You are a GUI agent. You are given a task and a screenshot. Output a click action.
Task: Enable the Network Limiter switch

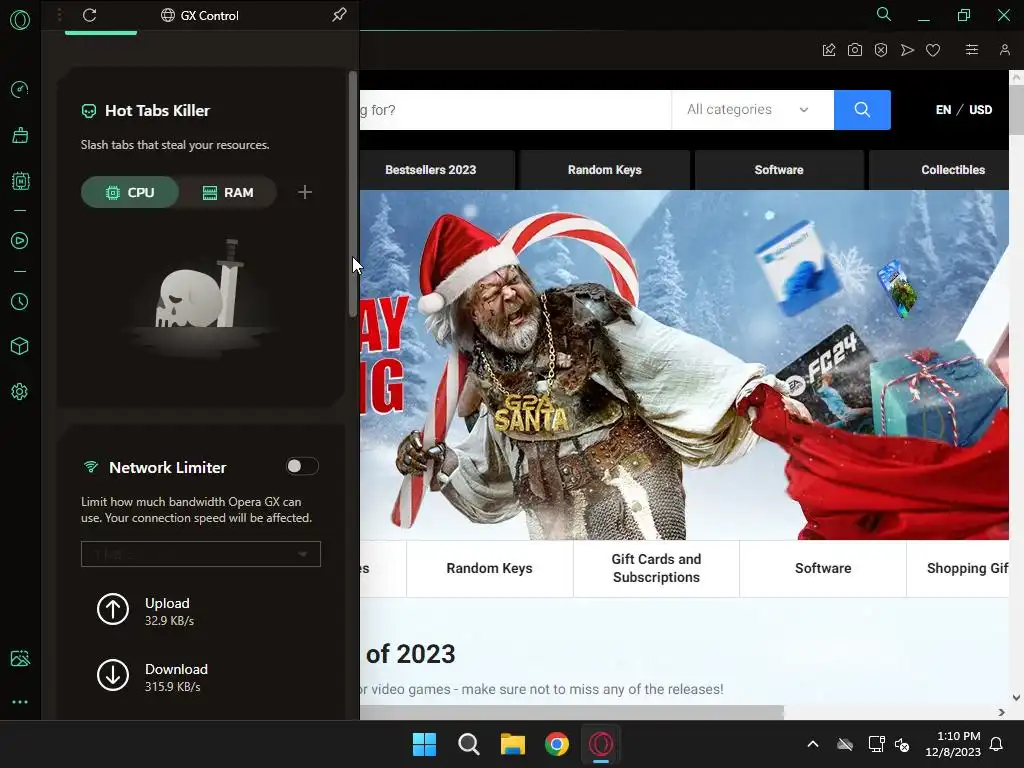(302, 466)
